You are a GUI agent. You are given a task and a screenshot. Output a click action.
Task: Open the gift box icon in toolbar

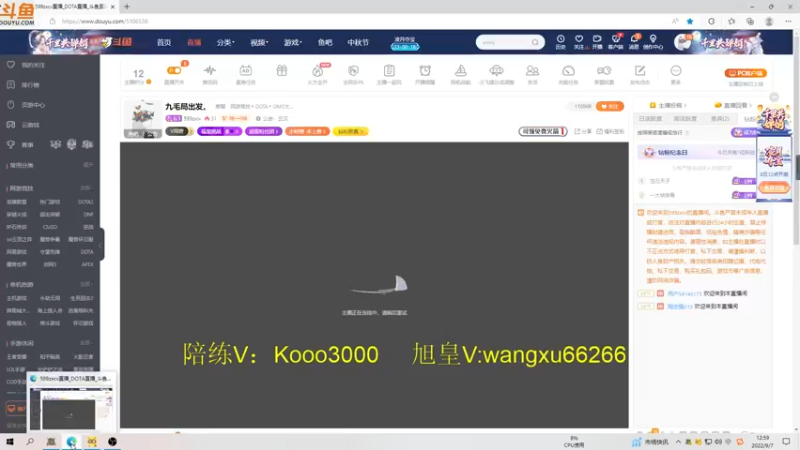click(282, 70)
